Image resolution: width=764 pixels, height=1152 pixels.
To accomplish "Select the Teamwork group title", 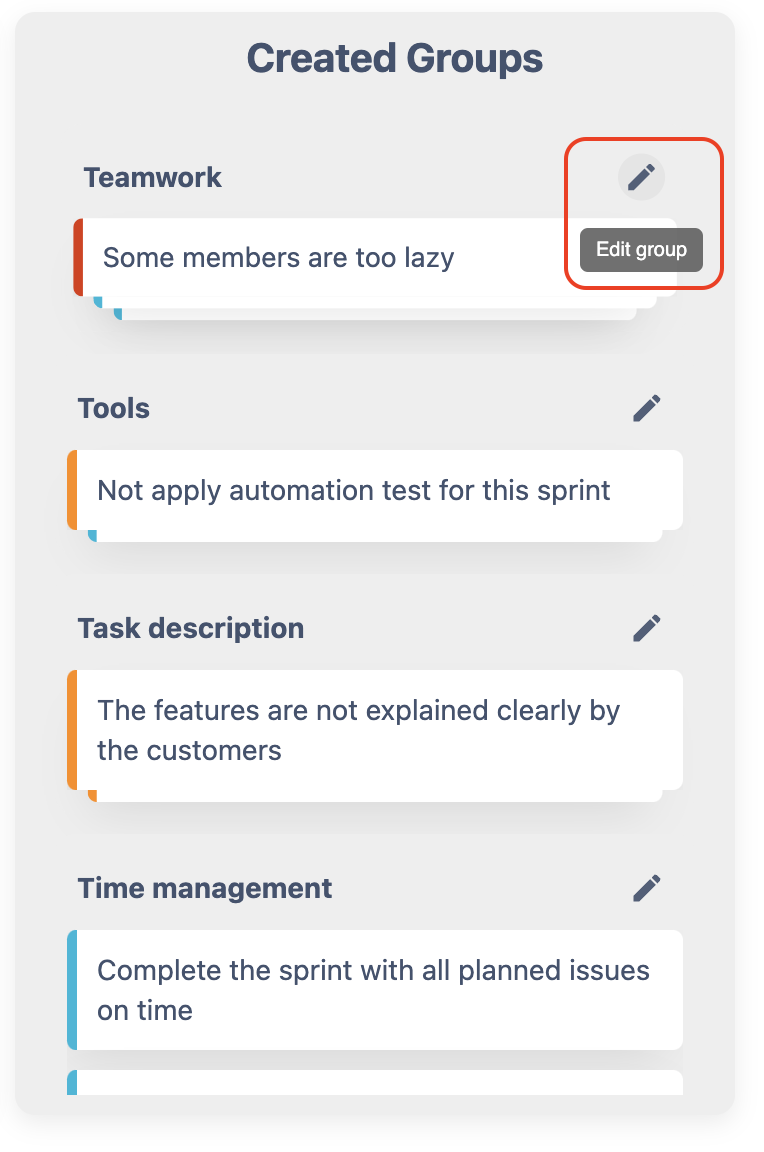I will pyautogui.click(x=153, y=178).
